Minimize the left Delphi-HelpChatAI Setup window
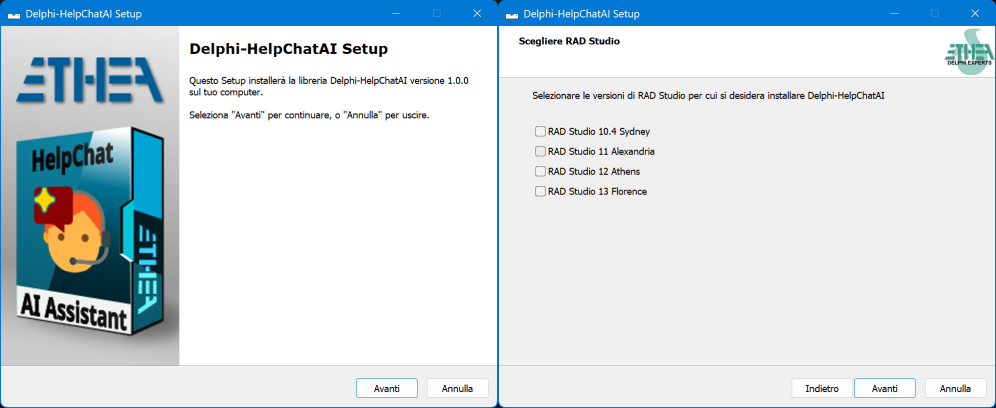 tap(396, 13)
